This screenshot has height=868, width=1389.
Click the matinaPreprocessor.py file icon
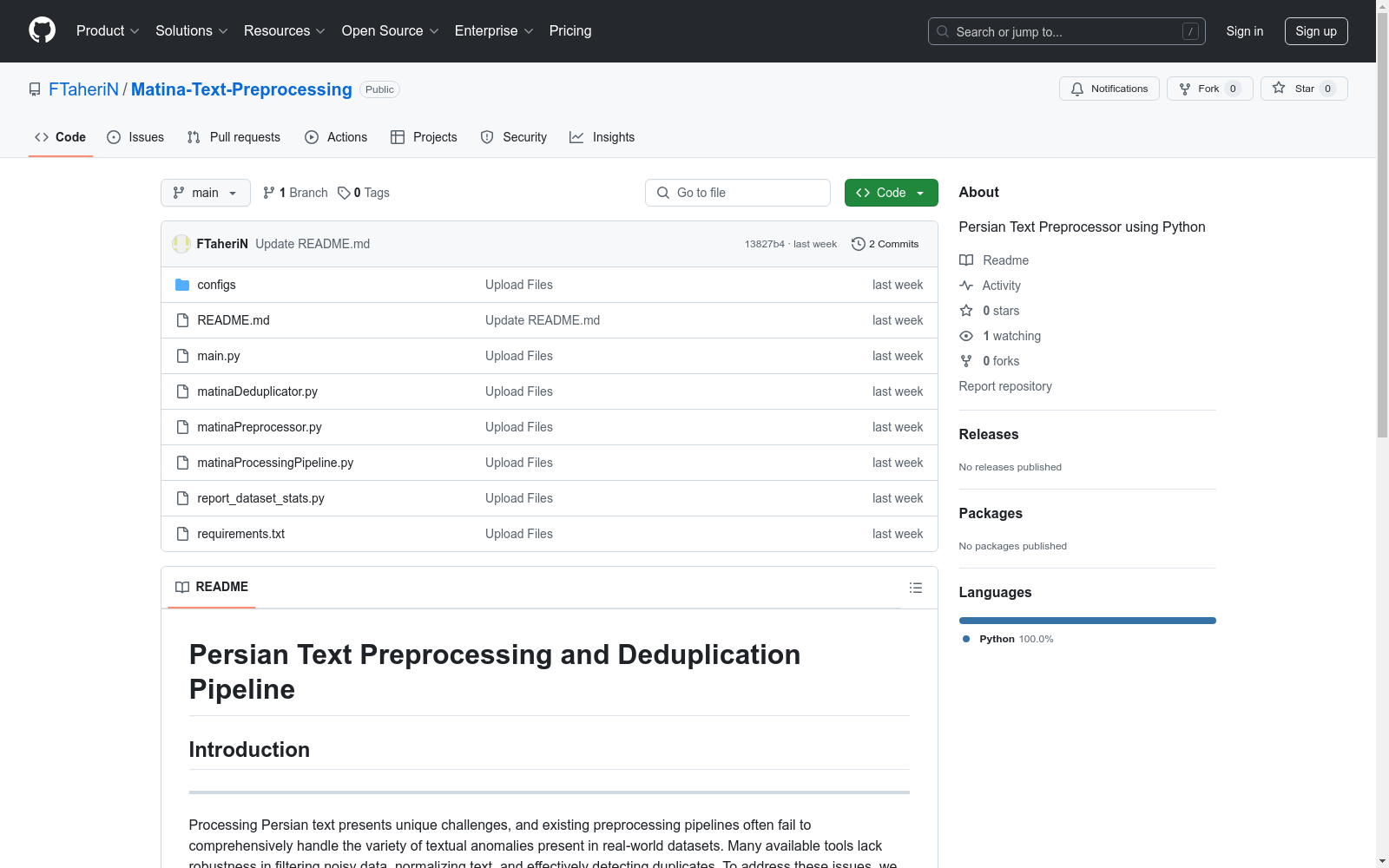click(x=182, y=427)
